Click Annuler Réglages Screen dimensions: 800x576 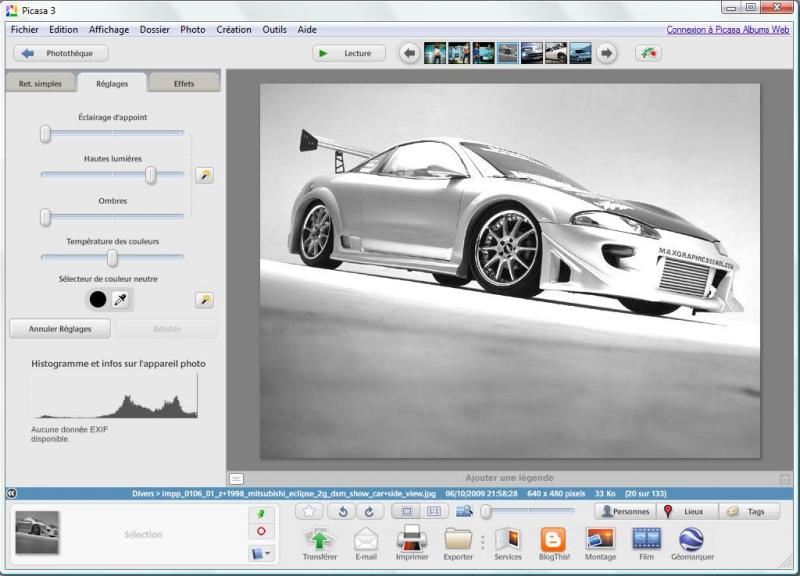[60, 329]
